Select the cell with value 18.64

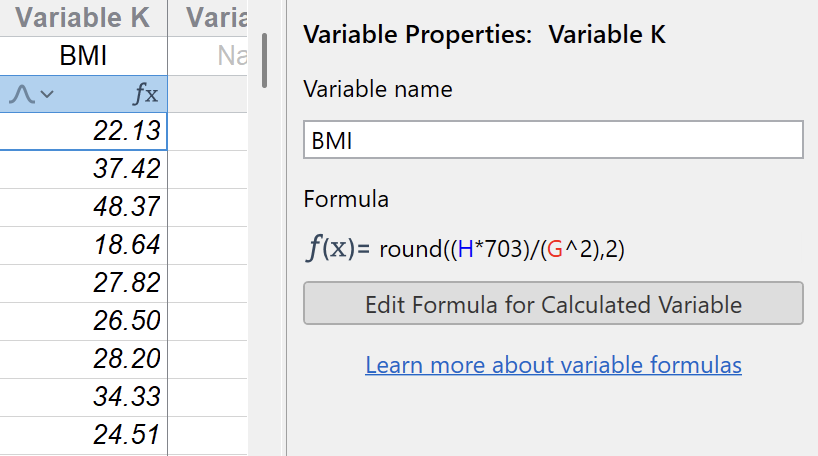click(x=83, y=245)
